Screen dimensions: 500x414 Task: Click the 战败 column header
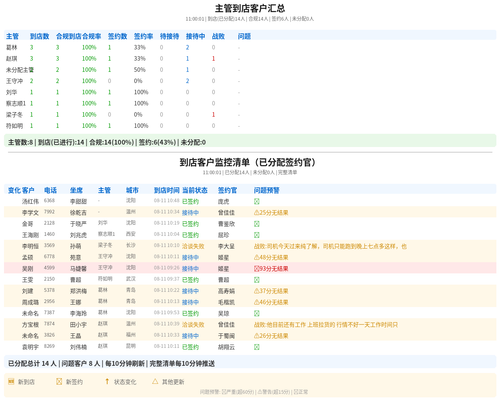[x=218, y=36]
